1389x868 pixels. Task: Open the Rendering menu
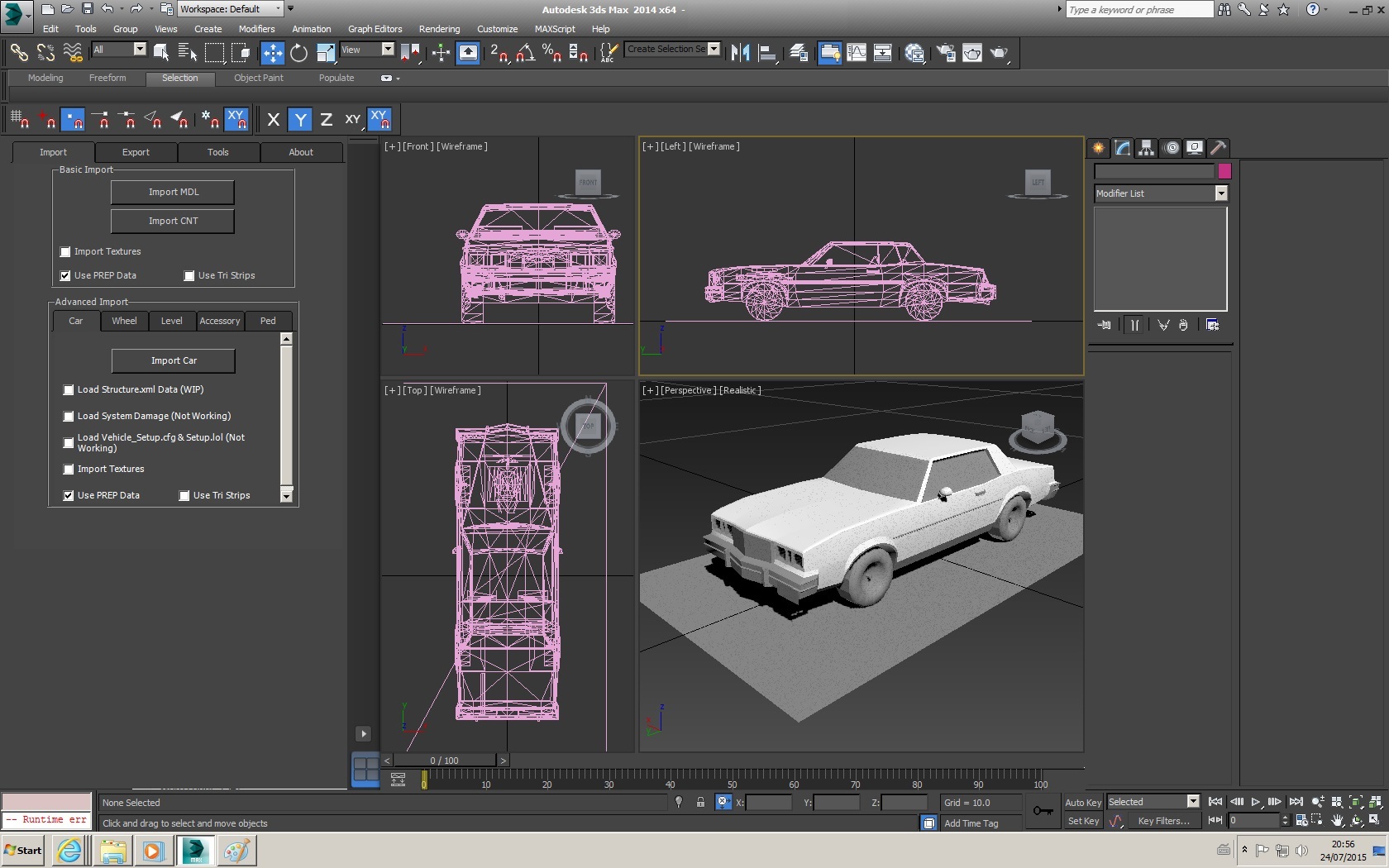coord(439,29)
